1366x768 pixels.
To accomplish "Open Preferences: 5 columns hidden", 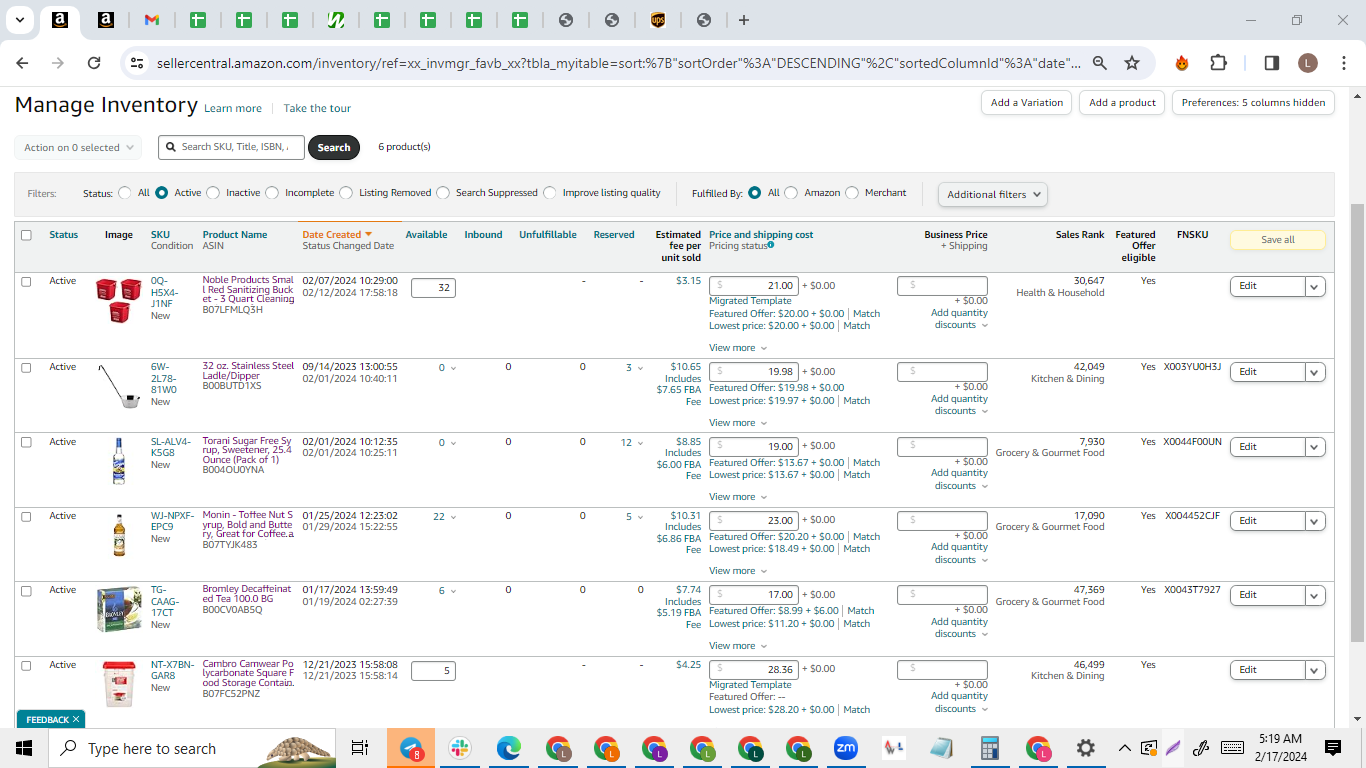I will click(x=1253, y=103).
